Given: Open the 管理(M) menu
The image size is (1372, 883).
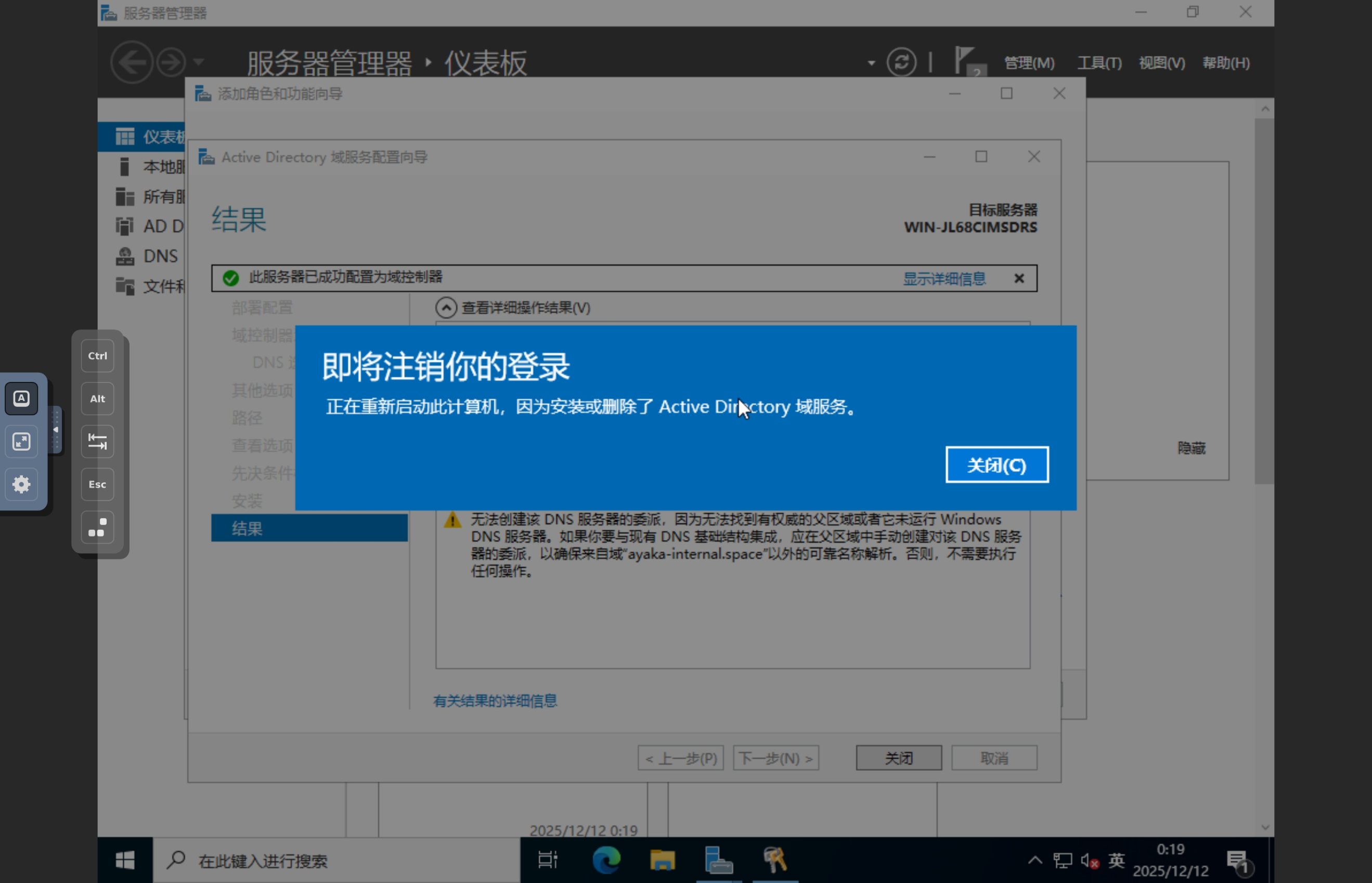Looking at the screenshot, I should pos(1029,62).
